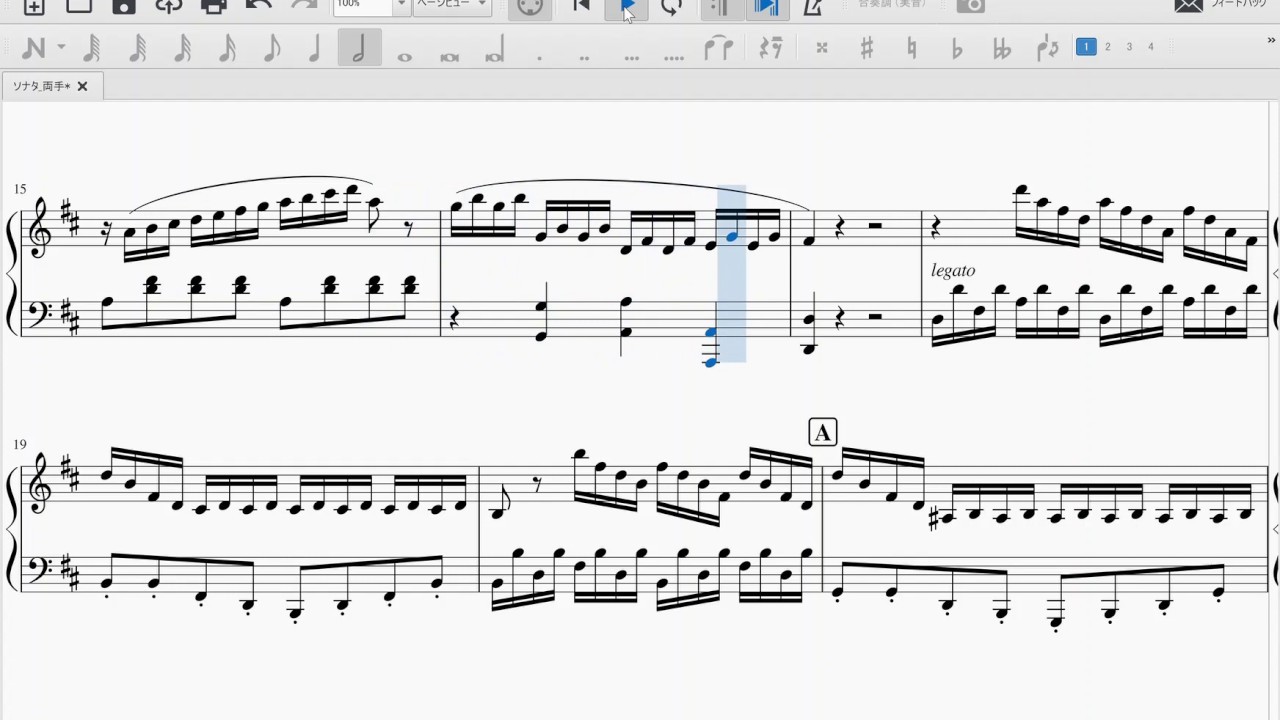Toggle single augmentation dot
Viewport: 1280px width, 720px height.
point(540,58)
